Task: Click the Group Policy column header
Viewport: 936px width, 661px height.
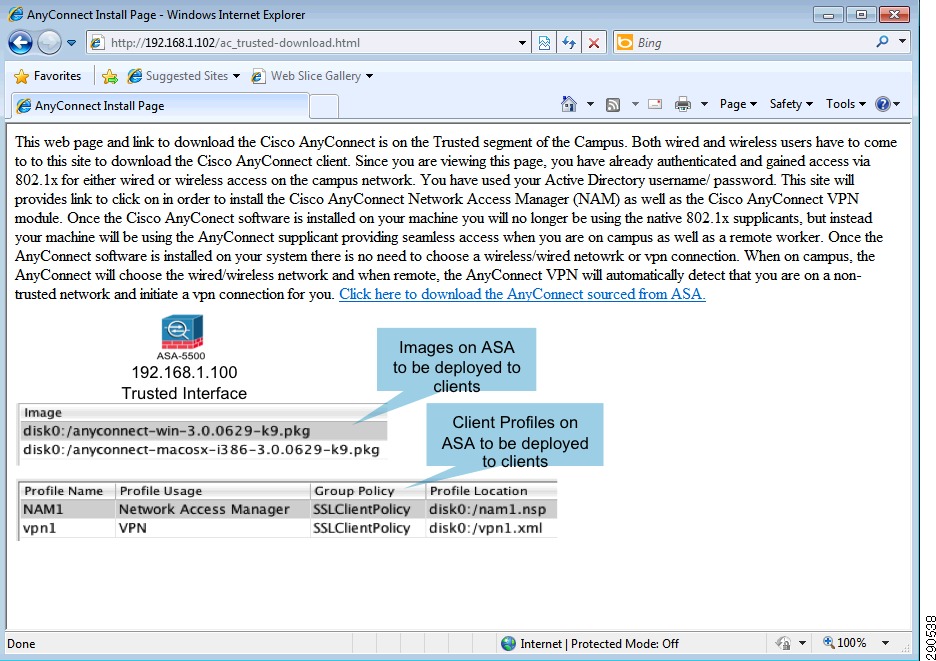Action: coord(368,491)
